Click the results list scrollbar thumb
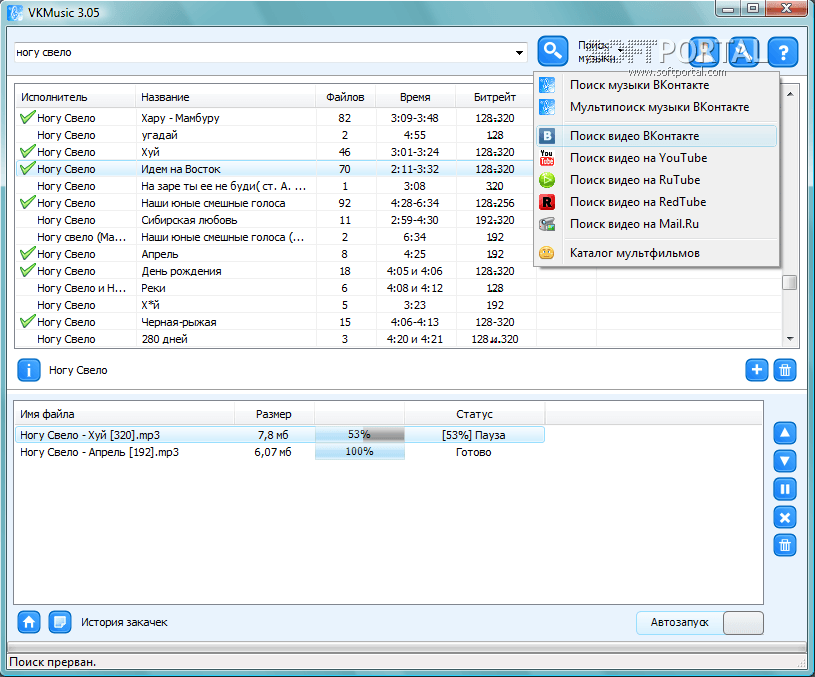This screenshot has height=677, width=815. pyautogui.click(x=790, y=282)
